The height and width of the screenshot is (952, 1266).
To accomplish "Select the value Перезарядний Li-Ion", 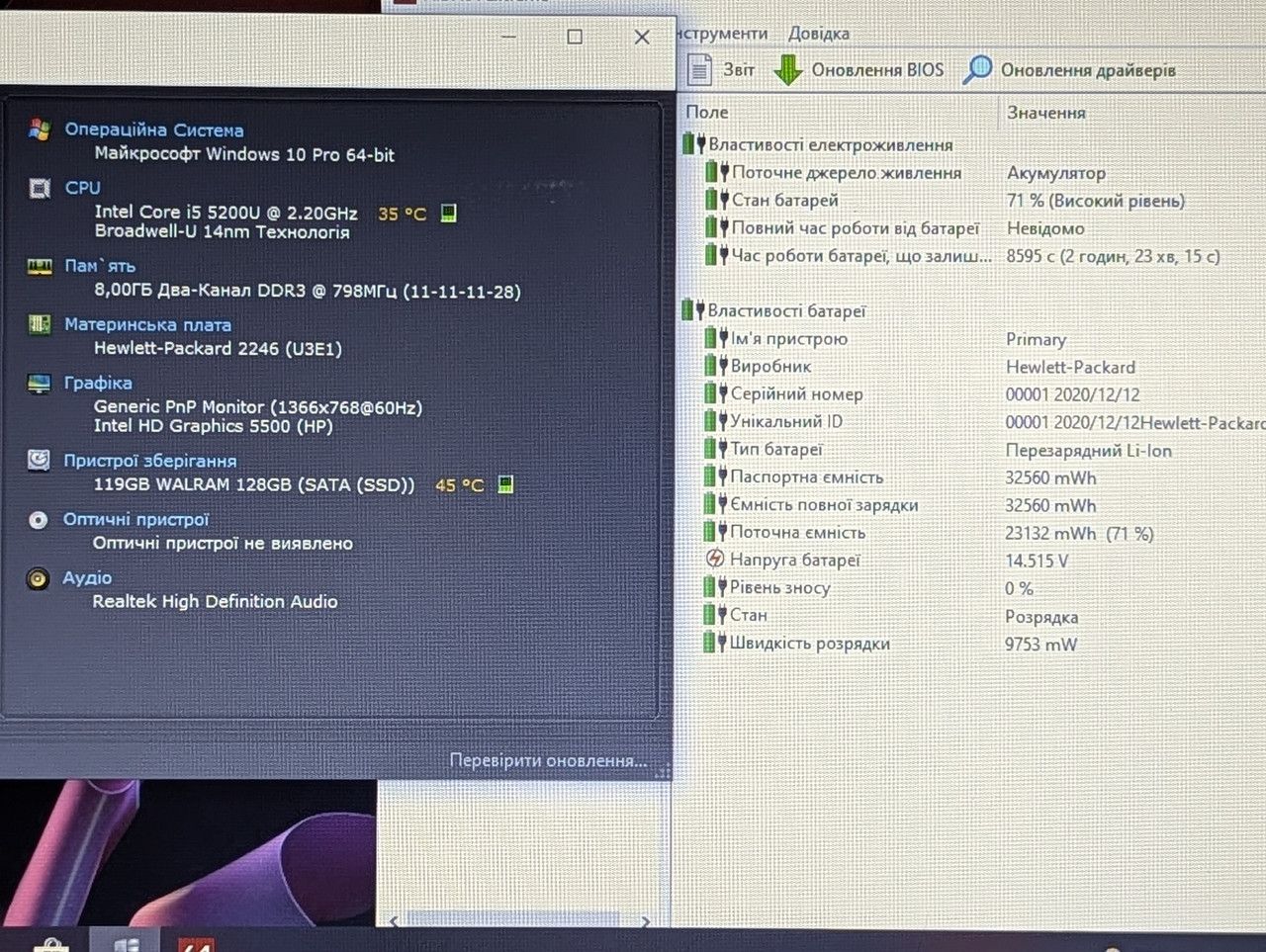I will (x=1088, y=451).
